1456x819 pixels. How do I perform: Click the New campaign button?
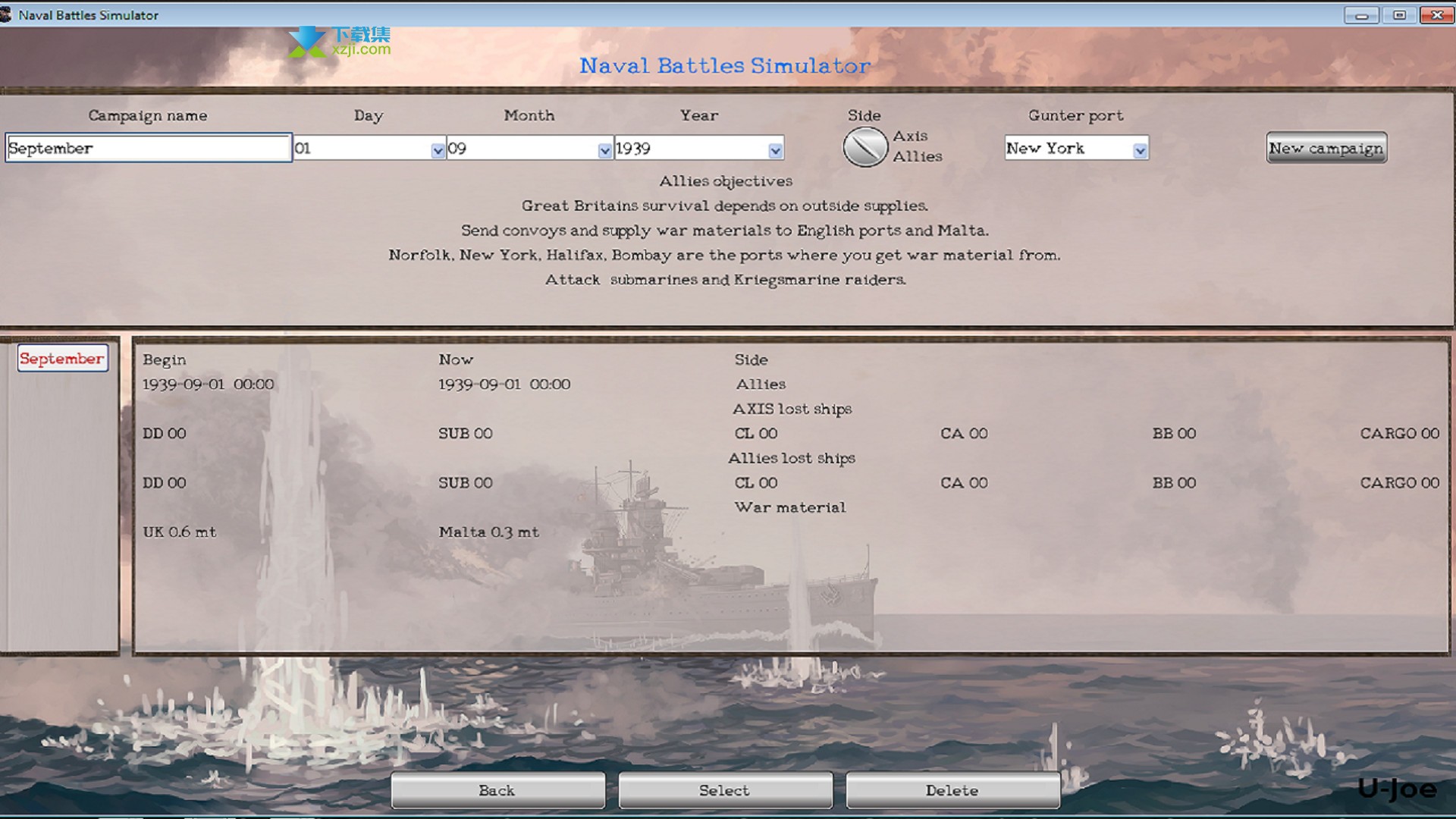(x=1326, y=148)
